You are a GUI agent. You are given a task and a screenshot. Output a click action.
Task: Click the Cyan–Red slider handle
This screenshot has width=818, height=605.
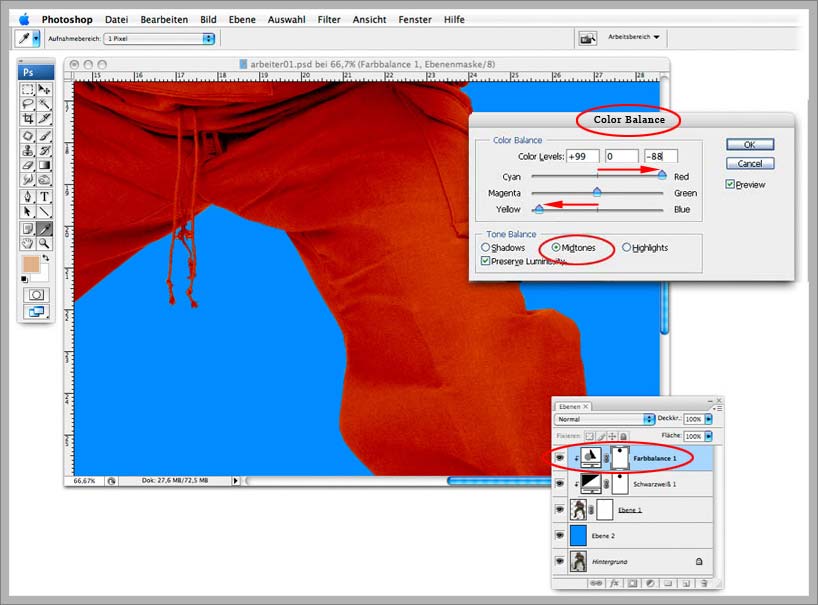pyautogui.click(x=662, y=175)
